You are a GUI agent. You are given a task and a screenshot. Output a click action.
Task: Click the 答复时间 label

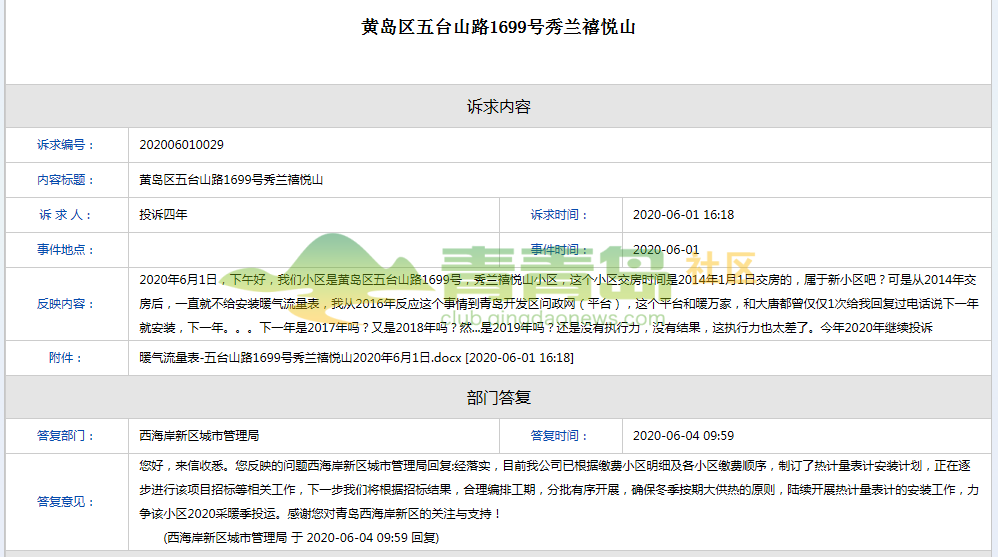(x=559, y=436)
